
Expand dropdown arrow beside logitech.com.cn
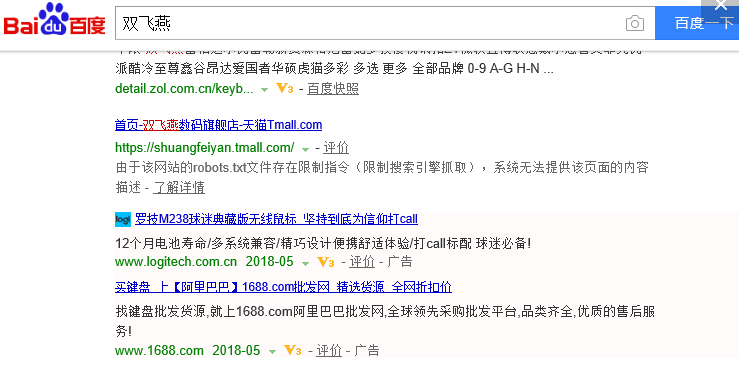pos(305,263)
